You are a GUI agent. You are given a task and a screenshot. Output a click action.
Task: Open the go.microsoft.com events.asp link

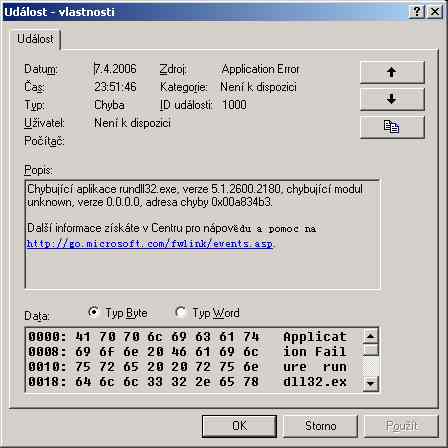pos(150,244)
